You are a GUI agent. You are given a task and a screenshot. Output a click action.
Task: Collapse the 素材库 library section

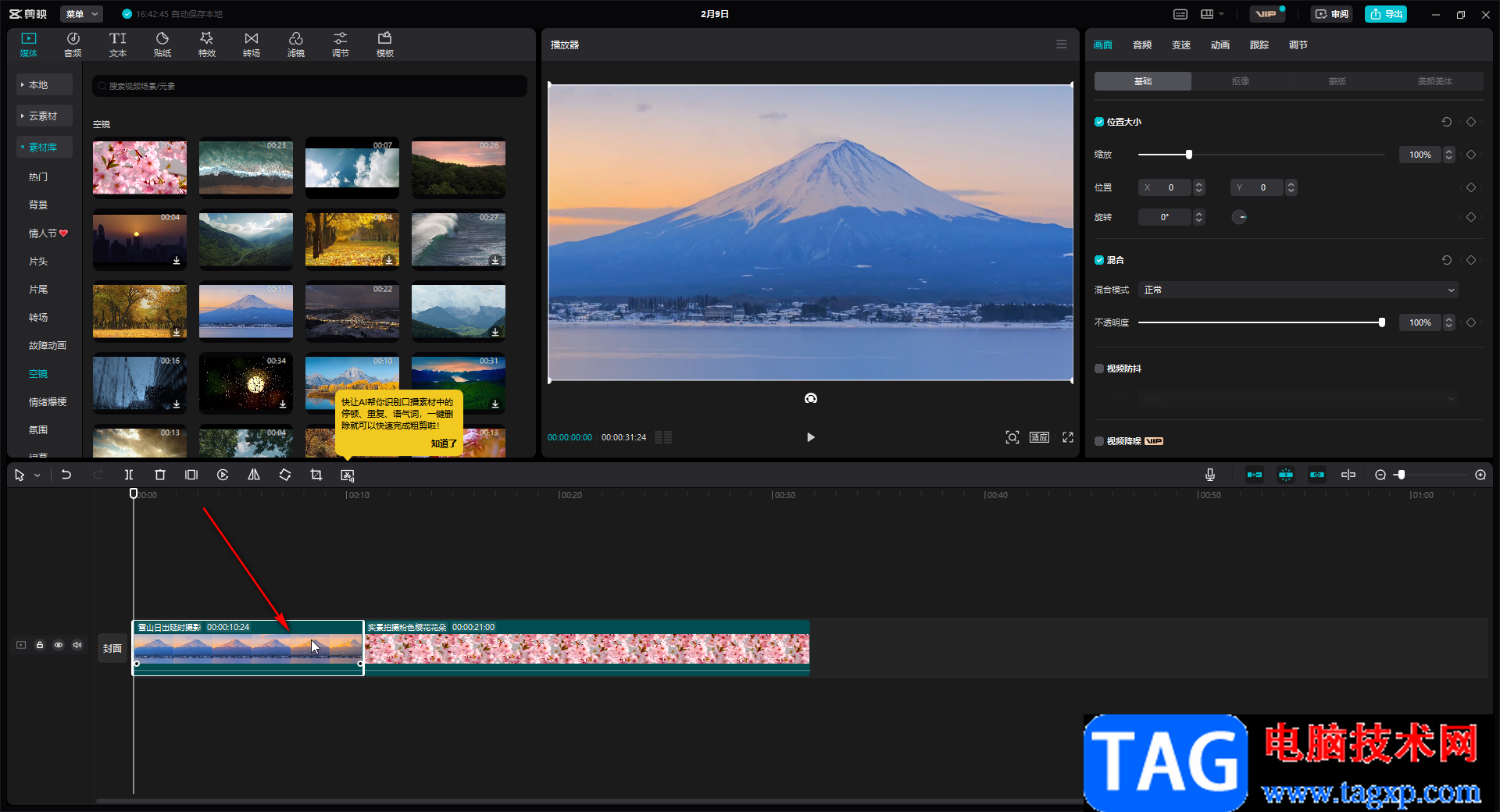coord(45,147)
